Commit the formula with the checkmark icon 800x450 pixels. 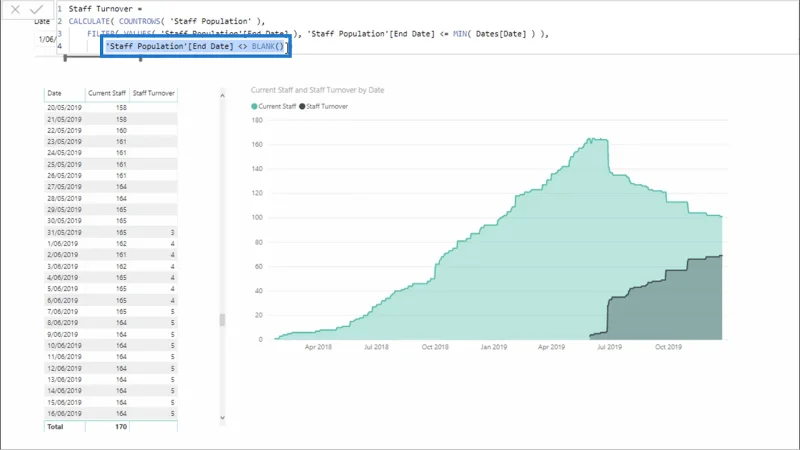pyautogui.click(x=36, y=9)
